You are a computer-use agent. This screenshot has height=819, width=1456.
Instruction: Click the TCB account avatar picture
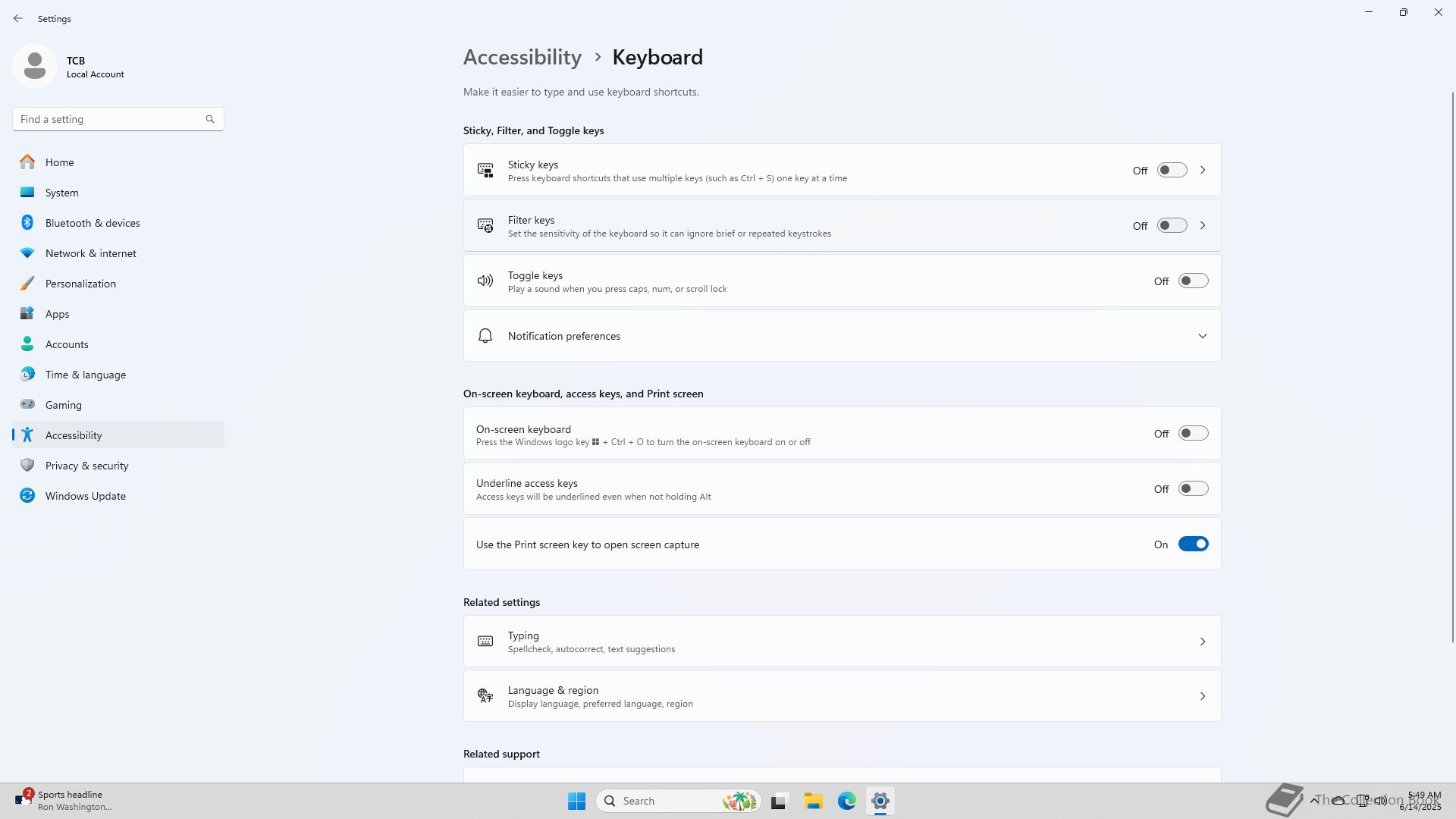tap(35, 66)
